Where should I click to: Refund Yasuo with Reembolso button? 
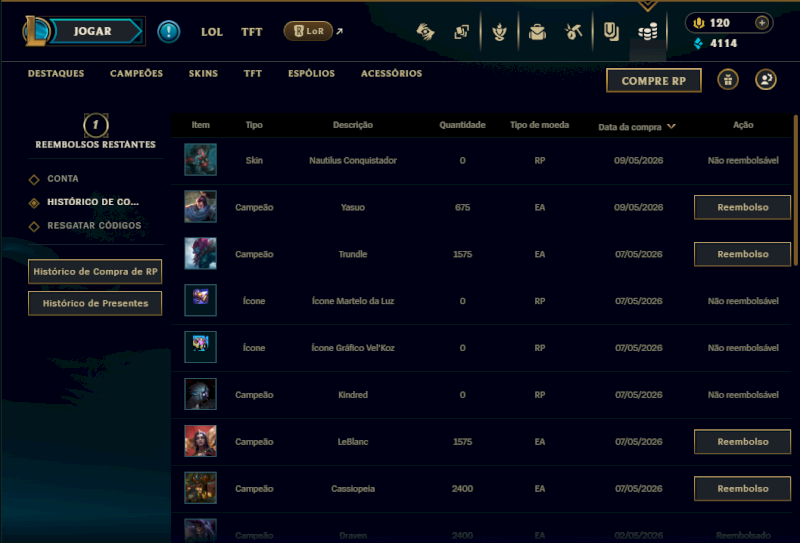tap(742, 207)
